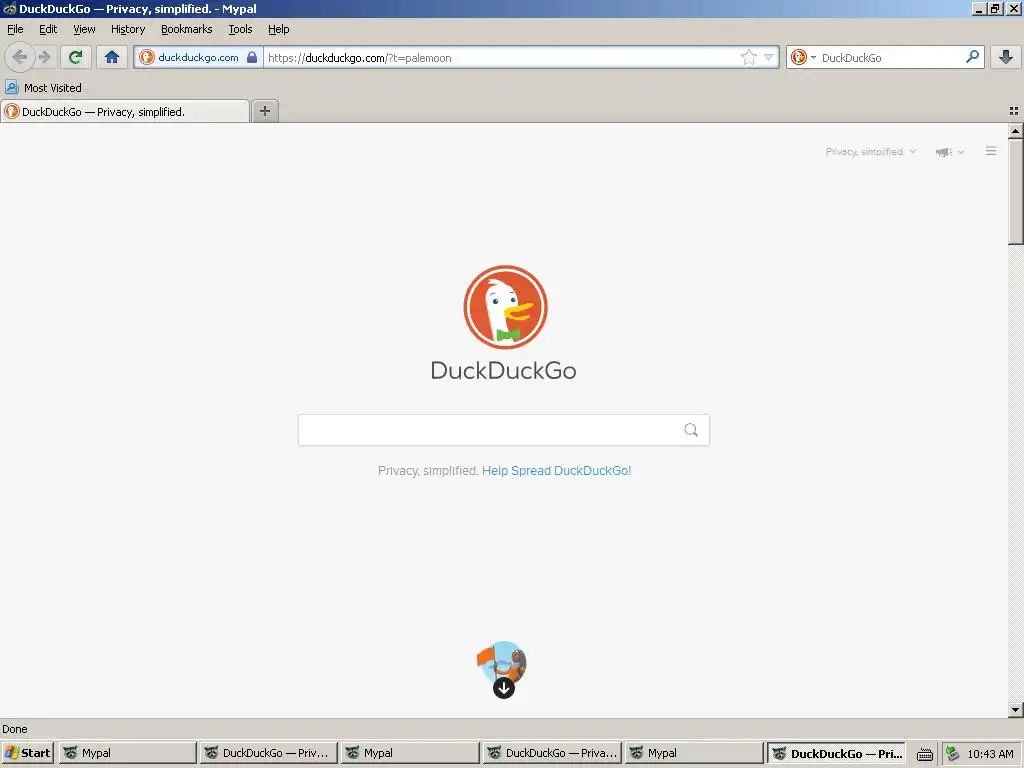This screenshot has height=768, width=1024.
Task: Open the Windows Start button
Action: (x=27, y=753)
